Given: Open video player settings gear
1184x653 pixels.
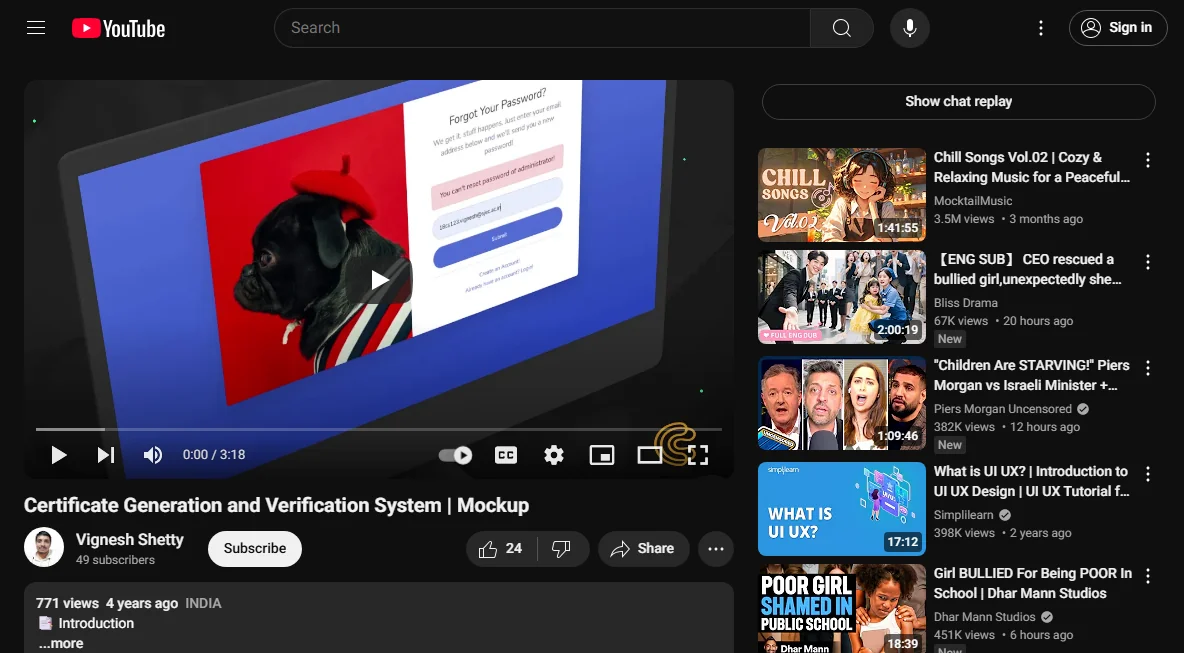Looking at the screenshot, I should coord(554,454).
